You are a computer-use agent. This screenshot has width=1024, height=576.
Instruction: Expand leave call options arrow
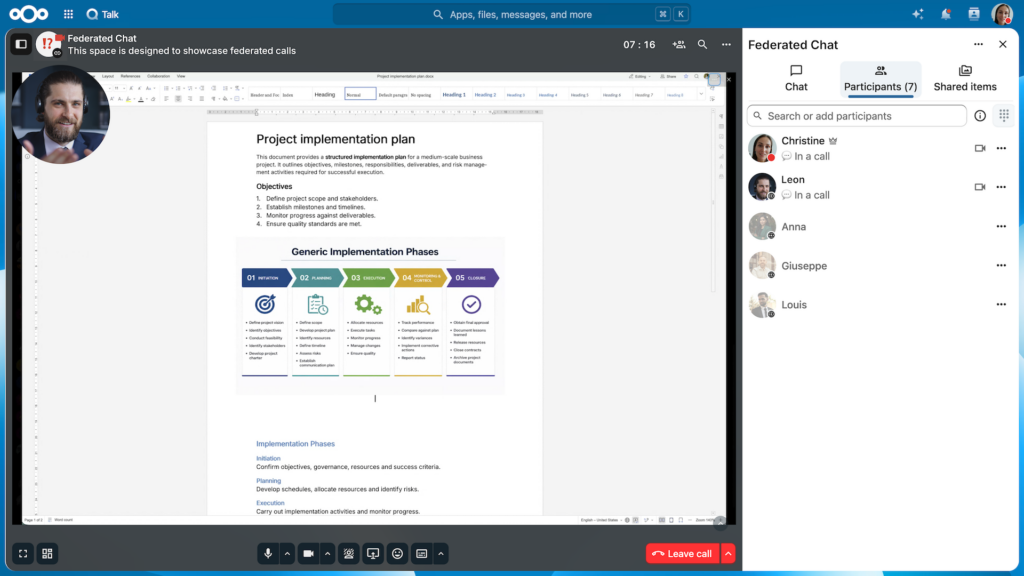pos(728,554)
